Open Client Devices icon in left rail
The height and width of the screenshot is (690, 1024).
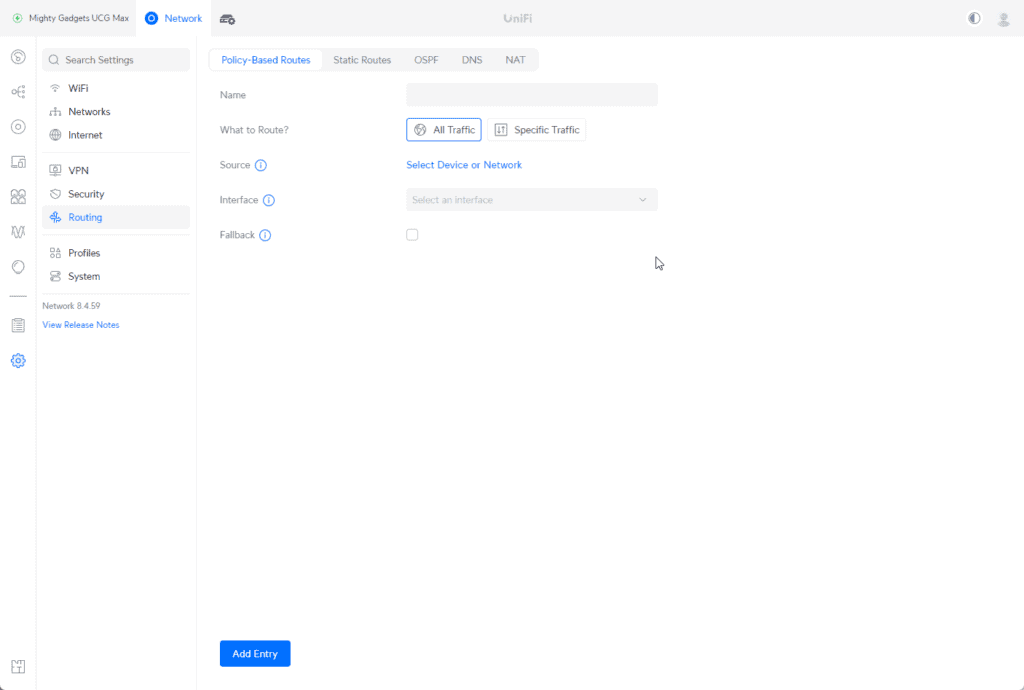click(18, 161)
